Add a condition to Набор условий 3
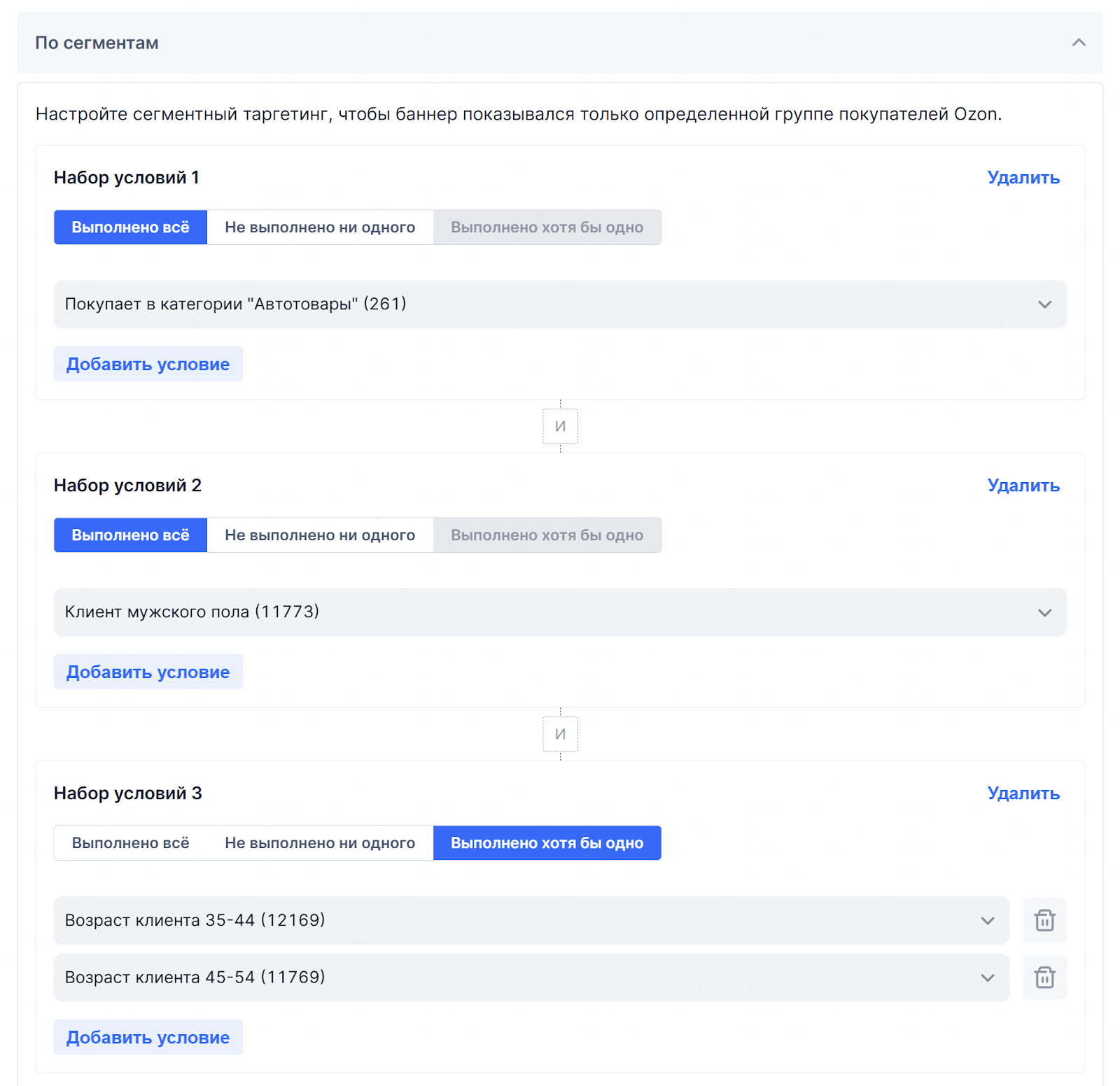 tap(148, 1038)
